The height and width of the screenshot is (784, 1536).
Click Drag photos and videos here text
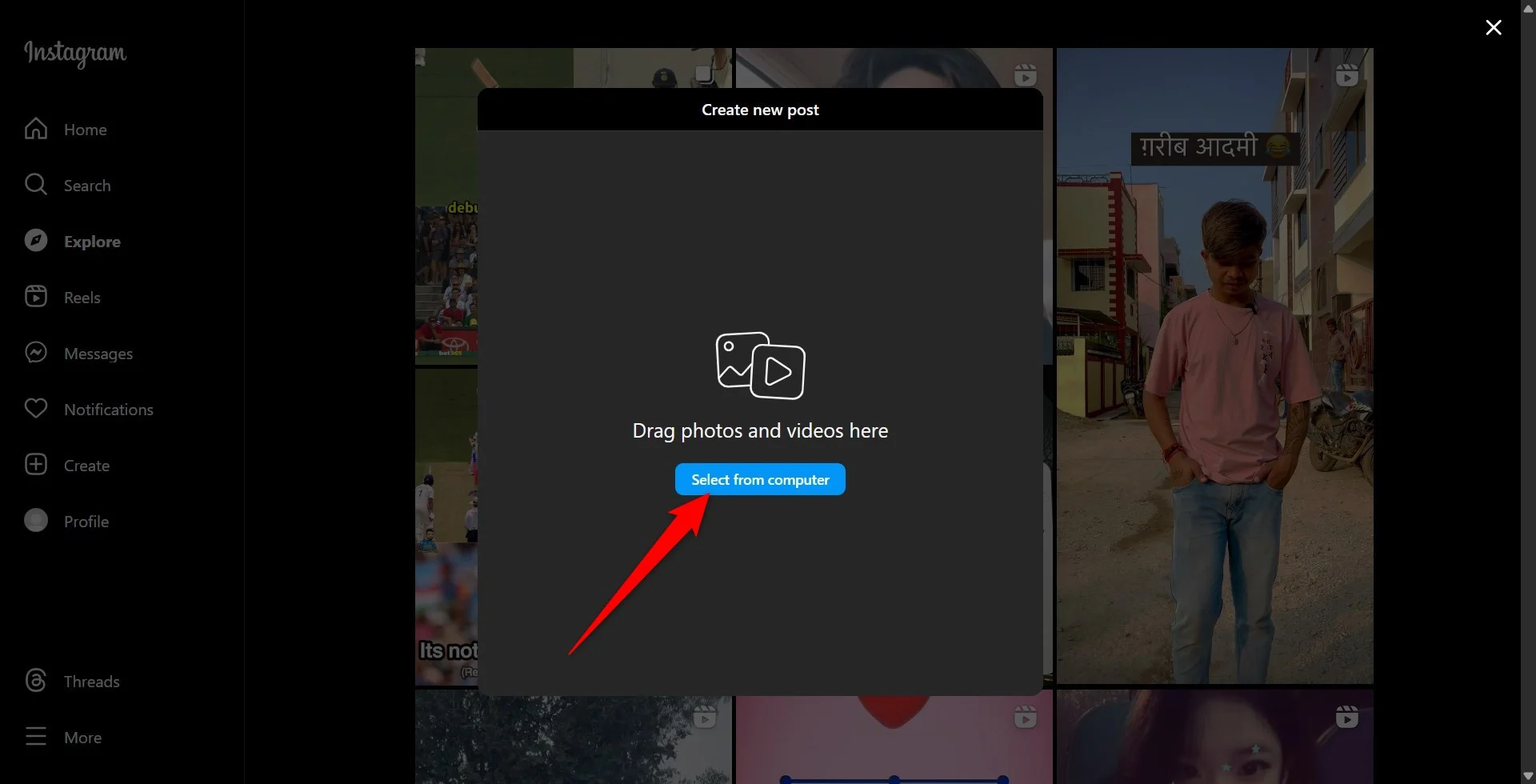point(760,430)
